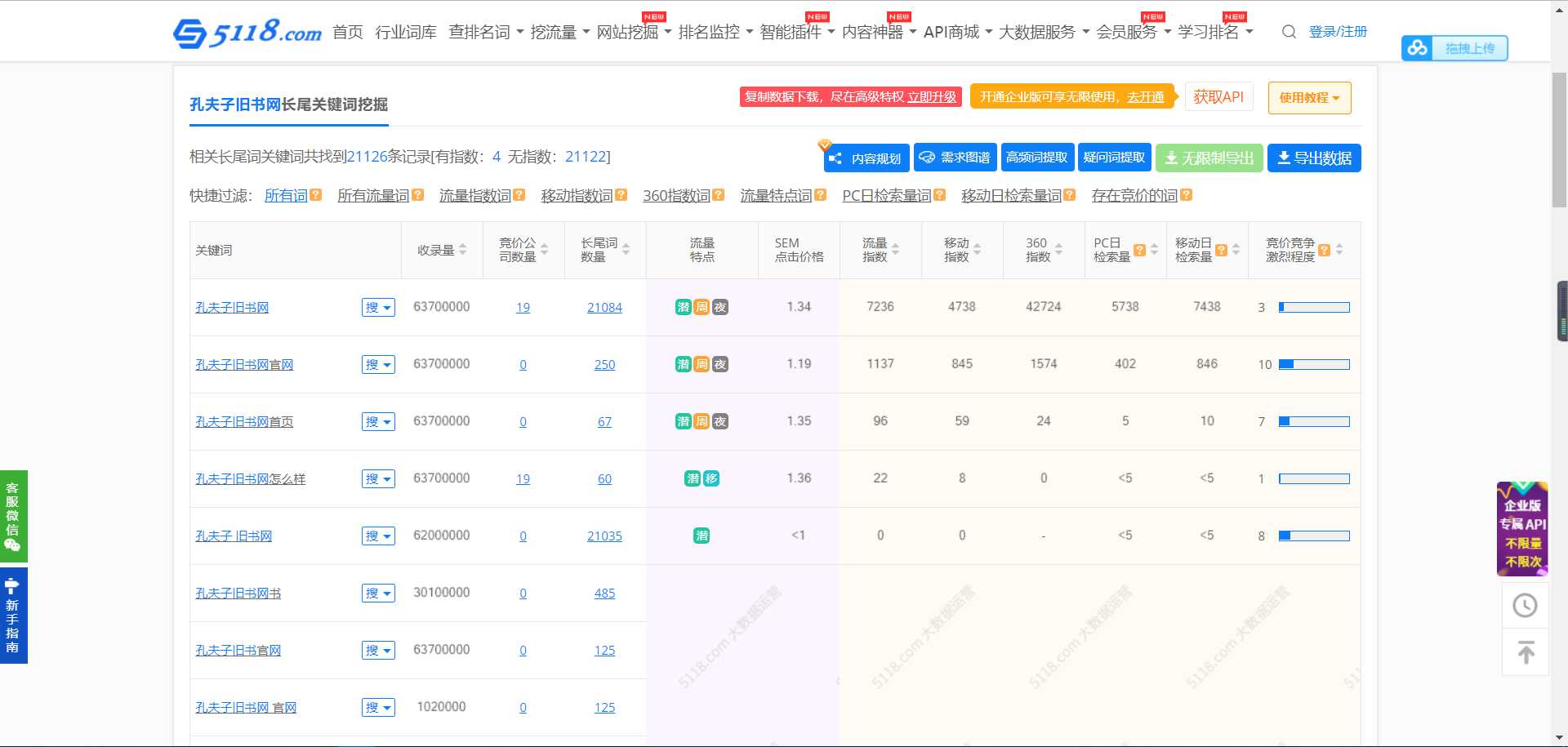Open 行业词库 in top navigation
This screenshot has width=1568, height=747.
coord(406,32)
